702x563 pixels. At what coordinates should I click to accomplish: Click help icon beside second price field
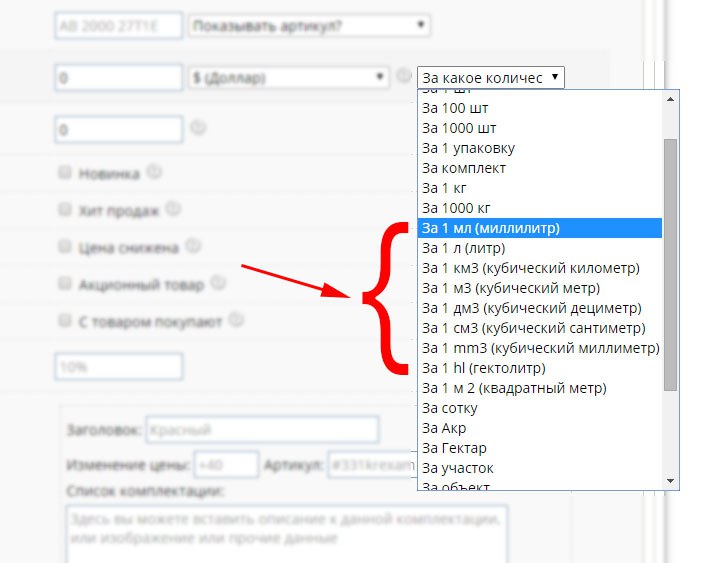(x=198, y=128)
